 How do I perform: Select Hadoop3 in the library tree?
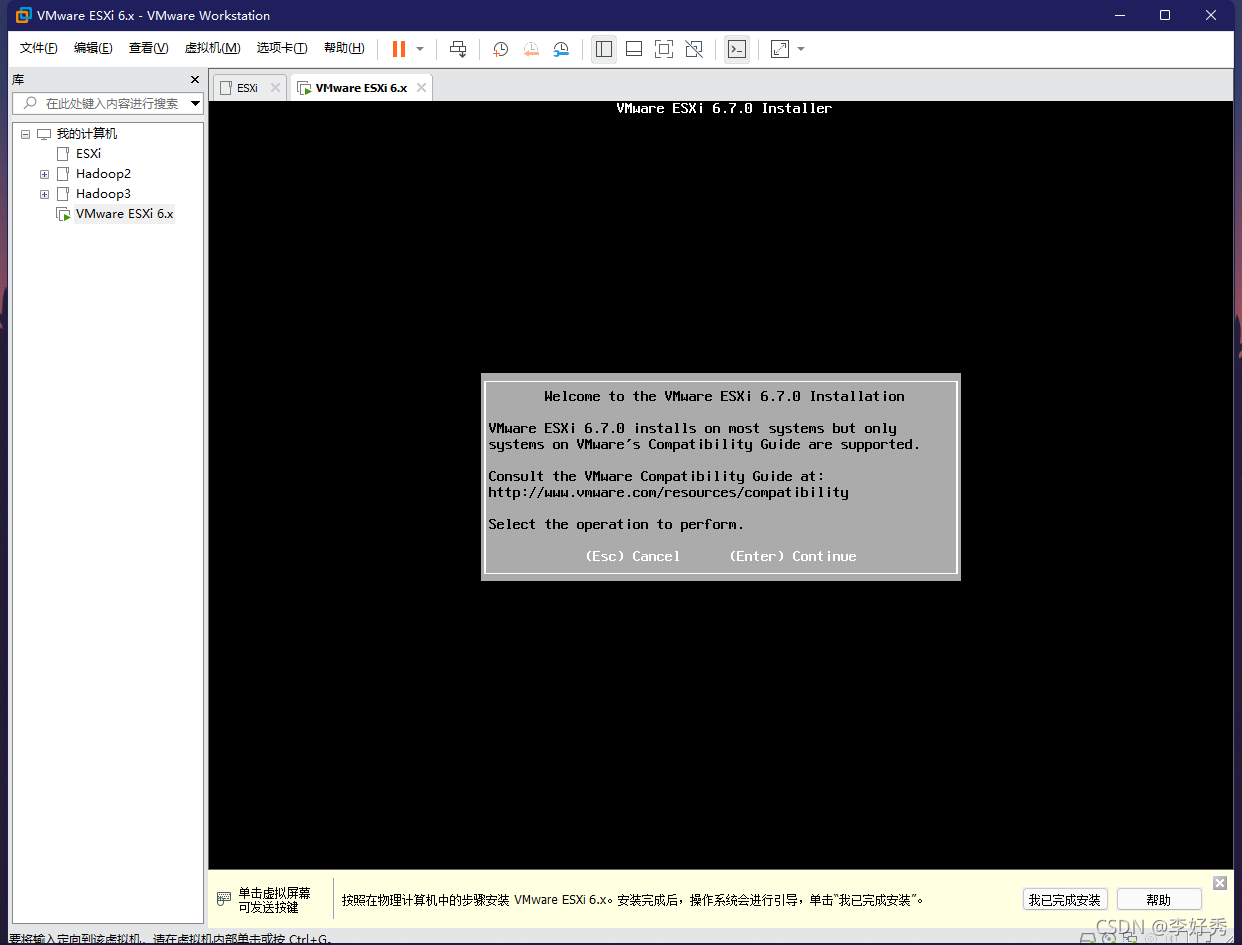103,194
